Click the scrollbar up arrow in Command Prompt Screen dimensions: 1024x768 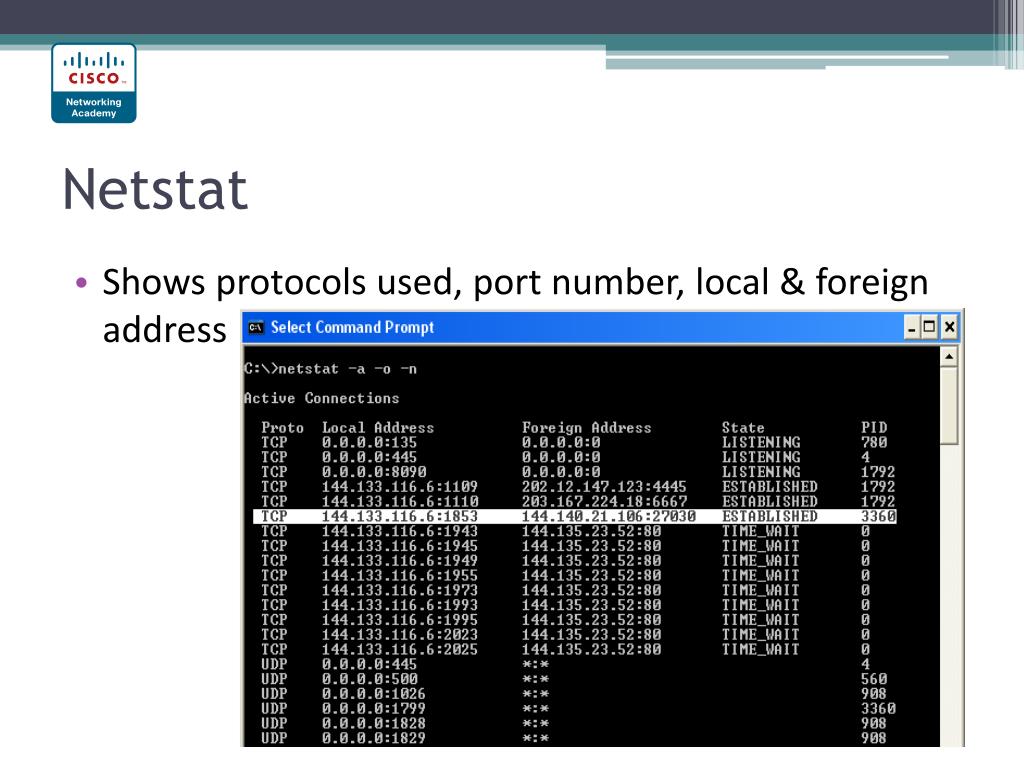[x=949, y=357]
